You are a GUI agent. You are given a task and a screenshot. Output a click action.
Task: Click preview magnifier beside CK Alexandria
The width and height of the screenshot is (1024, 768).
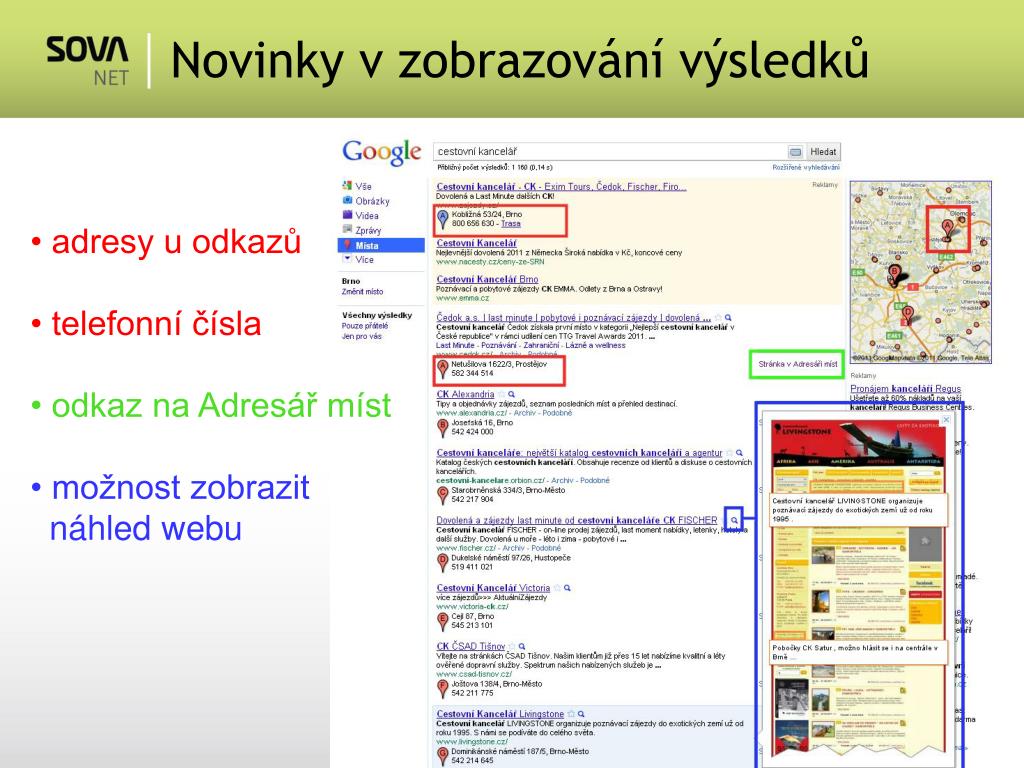pos(511,394)
